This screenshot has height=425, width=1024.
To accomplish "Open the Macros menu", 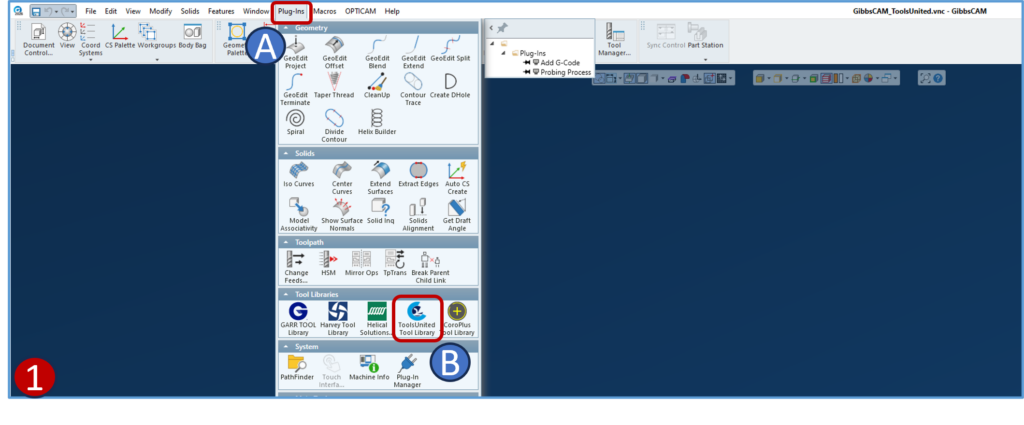I will (324, 10).
